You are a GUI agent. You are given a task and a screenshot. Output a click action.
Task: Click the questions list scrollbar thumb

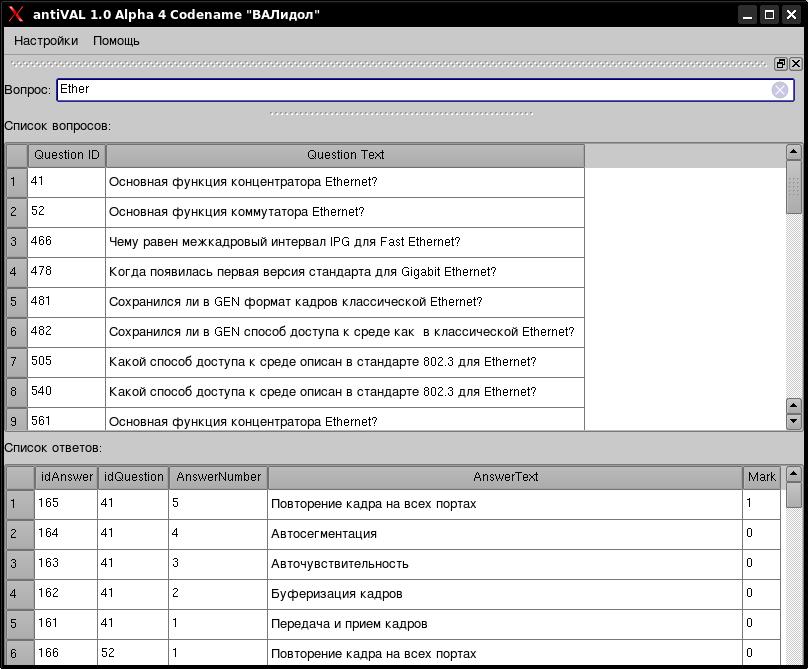click(794, 187)
